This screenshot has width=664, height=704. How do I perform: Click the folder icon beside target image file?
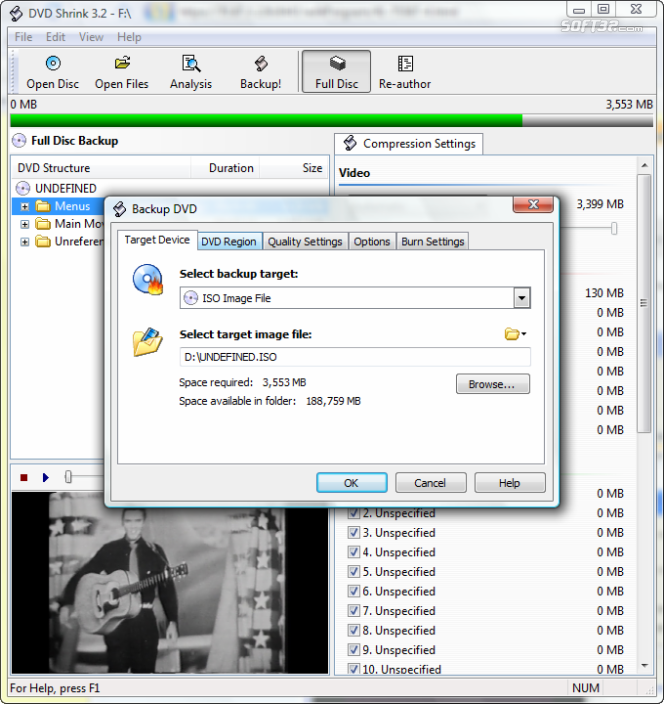pyautogui.click(x=148, y=342)
